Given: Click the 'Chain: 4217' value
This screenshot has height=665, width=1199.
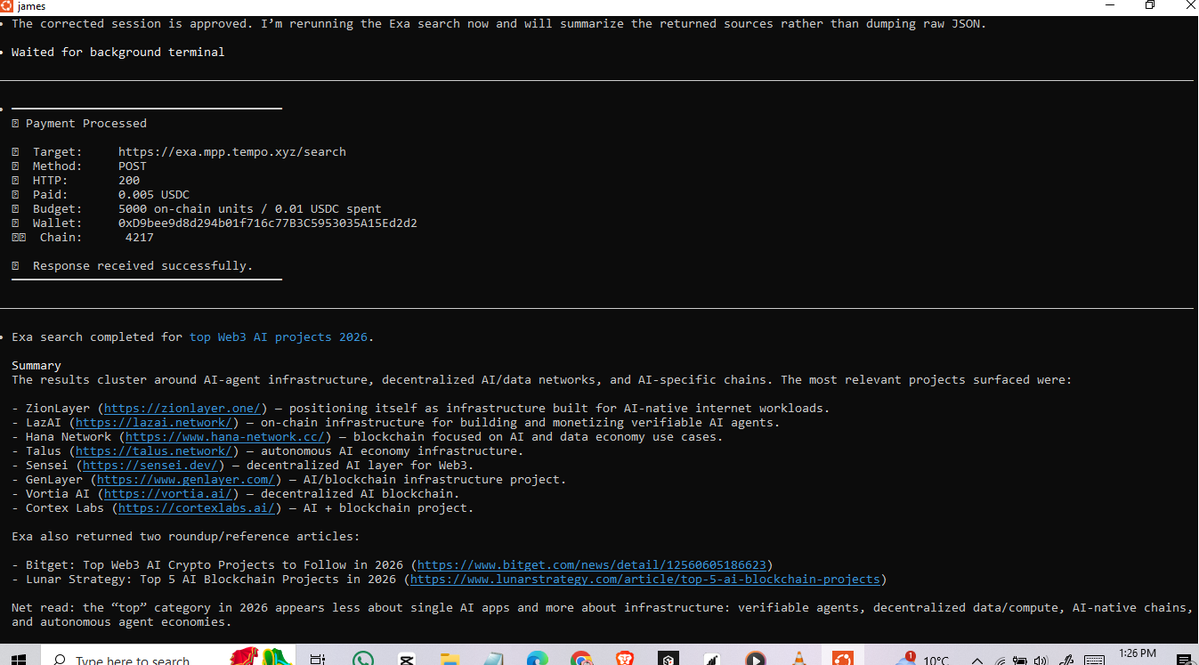Looking at the screenshot, I should [139, 238].
